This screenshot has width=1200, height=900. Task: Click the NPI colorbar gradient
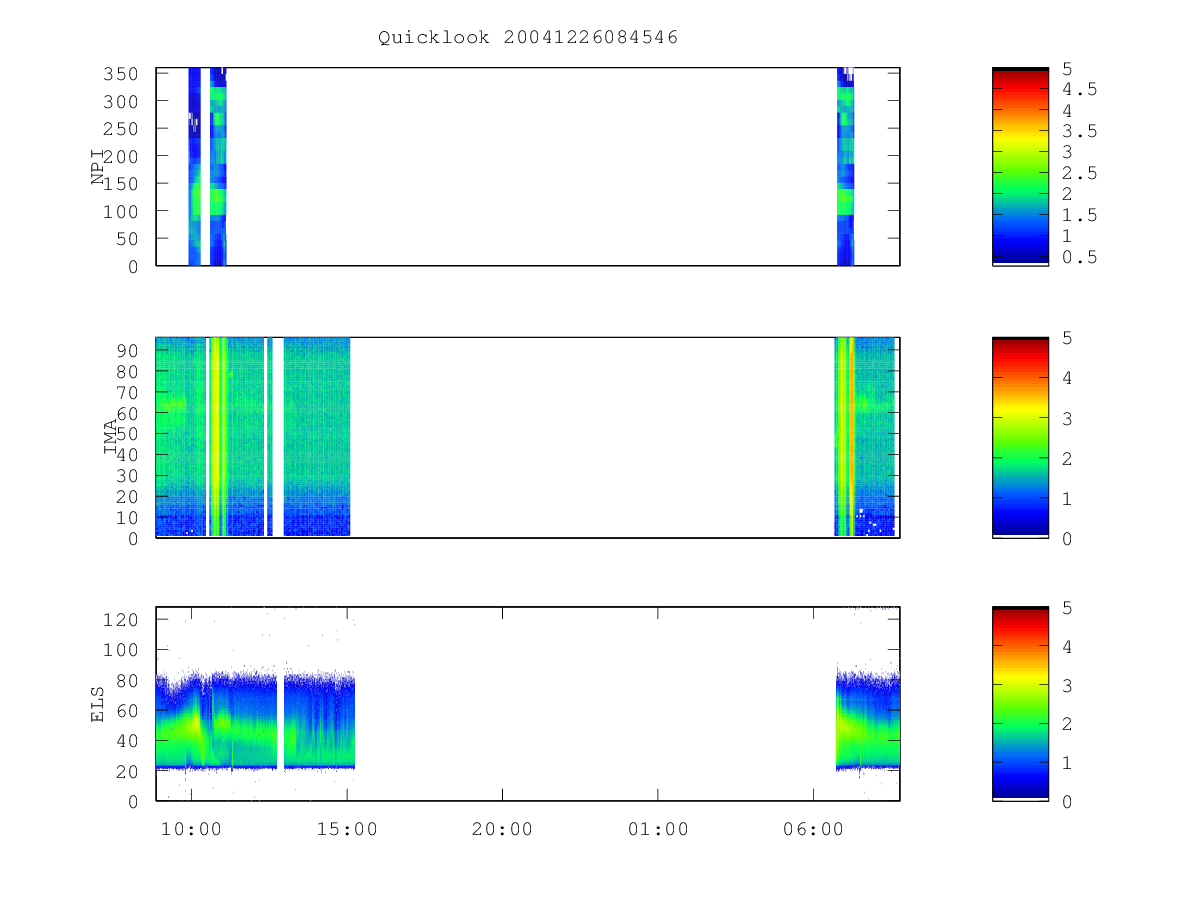coord(1020,167)
